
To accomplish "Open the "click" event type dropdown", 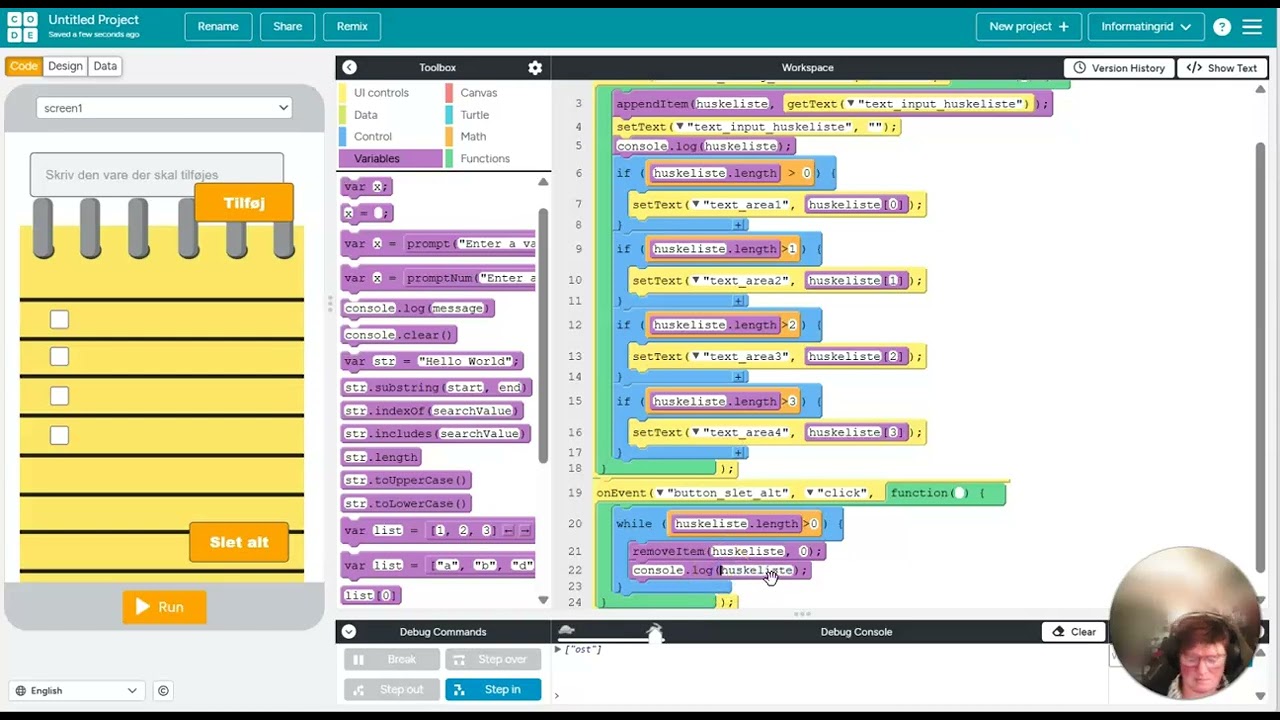I will coord(810,492).
